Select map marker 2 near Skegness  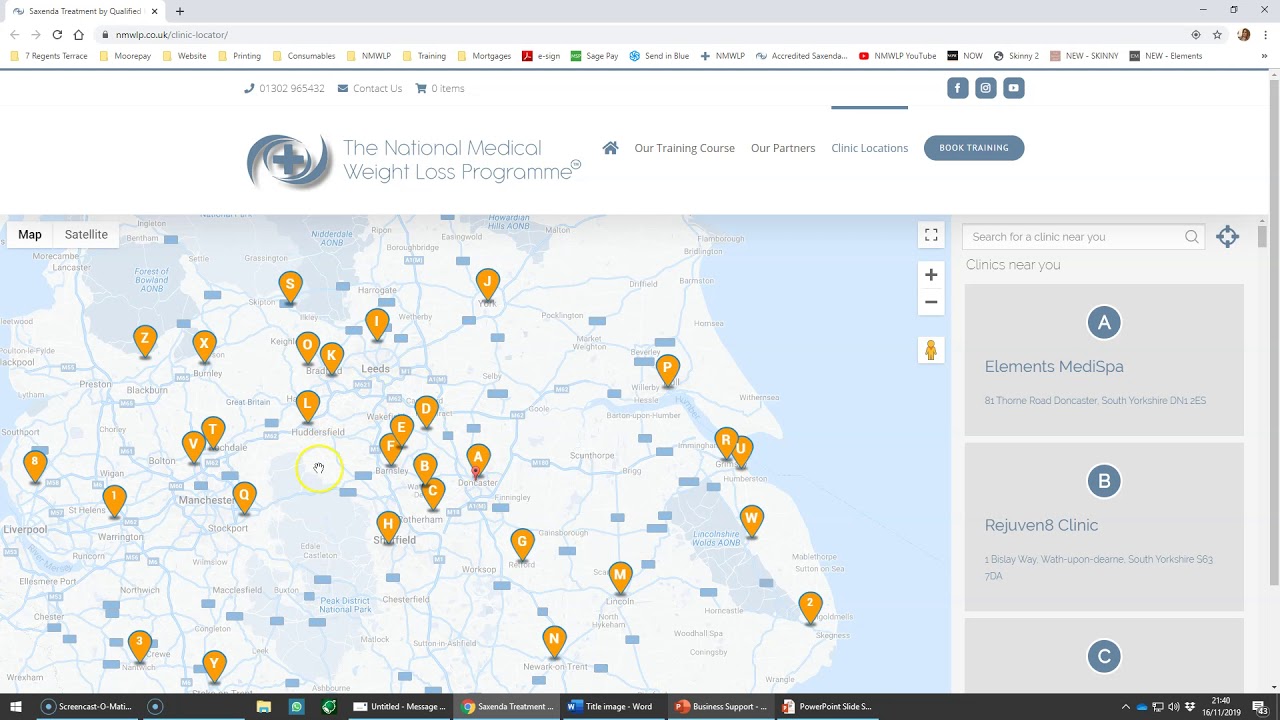810,606
